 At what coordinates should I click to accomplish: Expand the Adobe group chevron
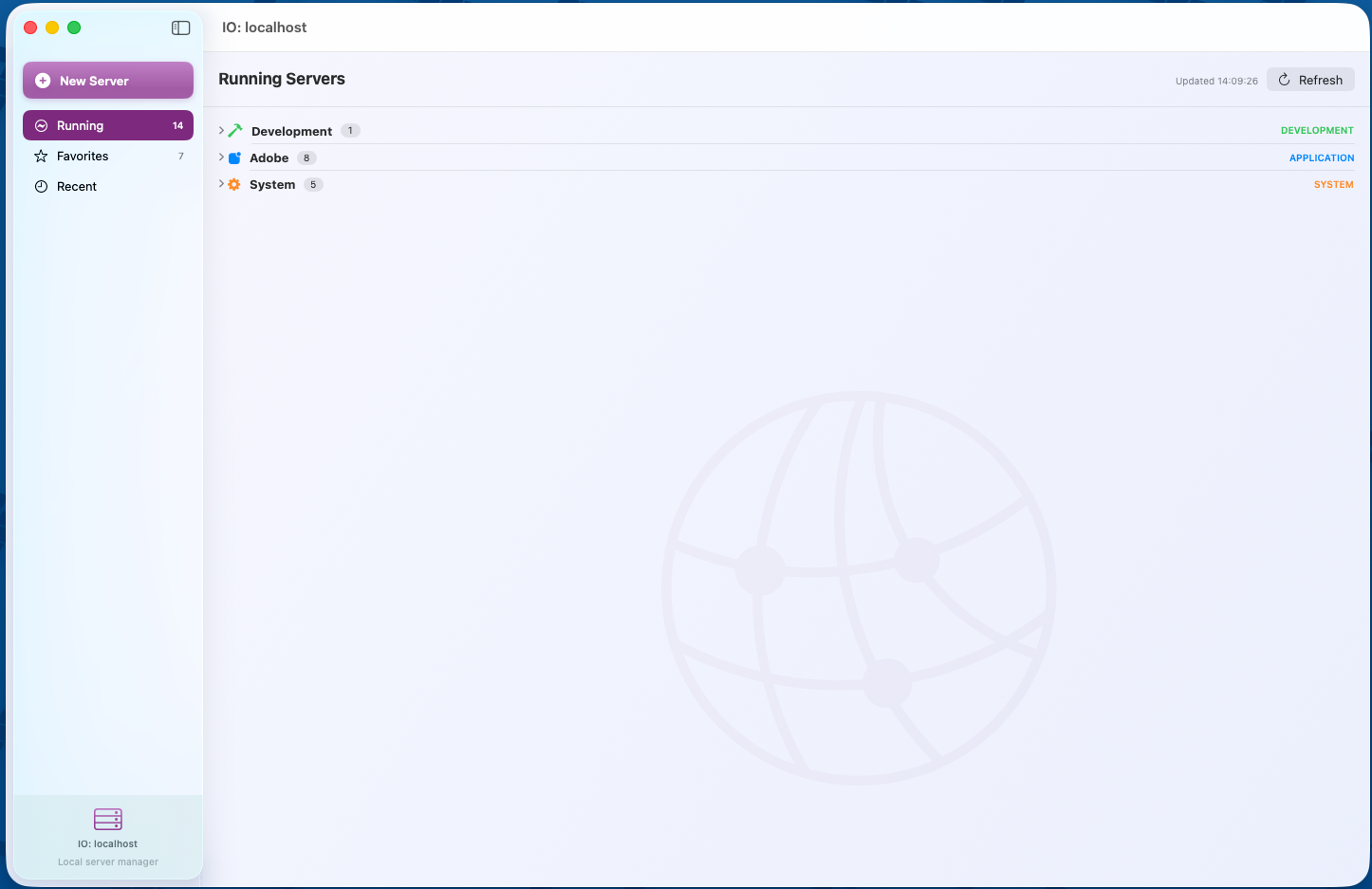[221, 157]
